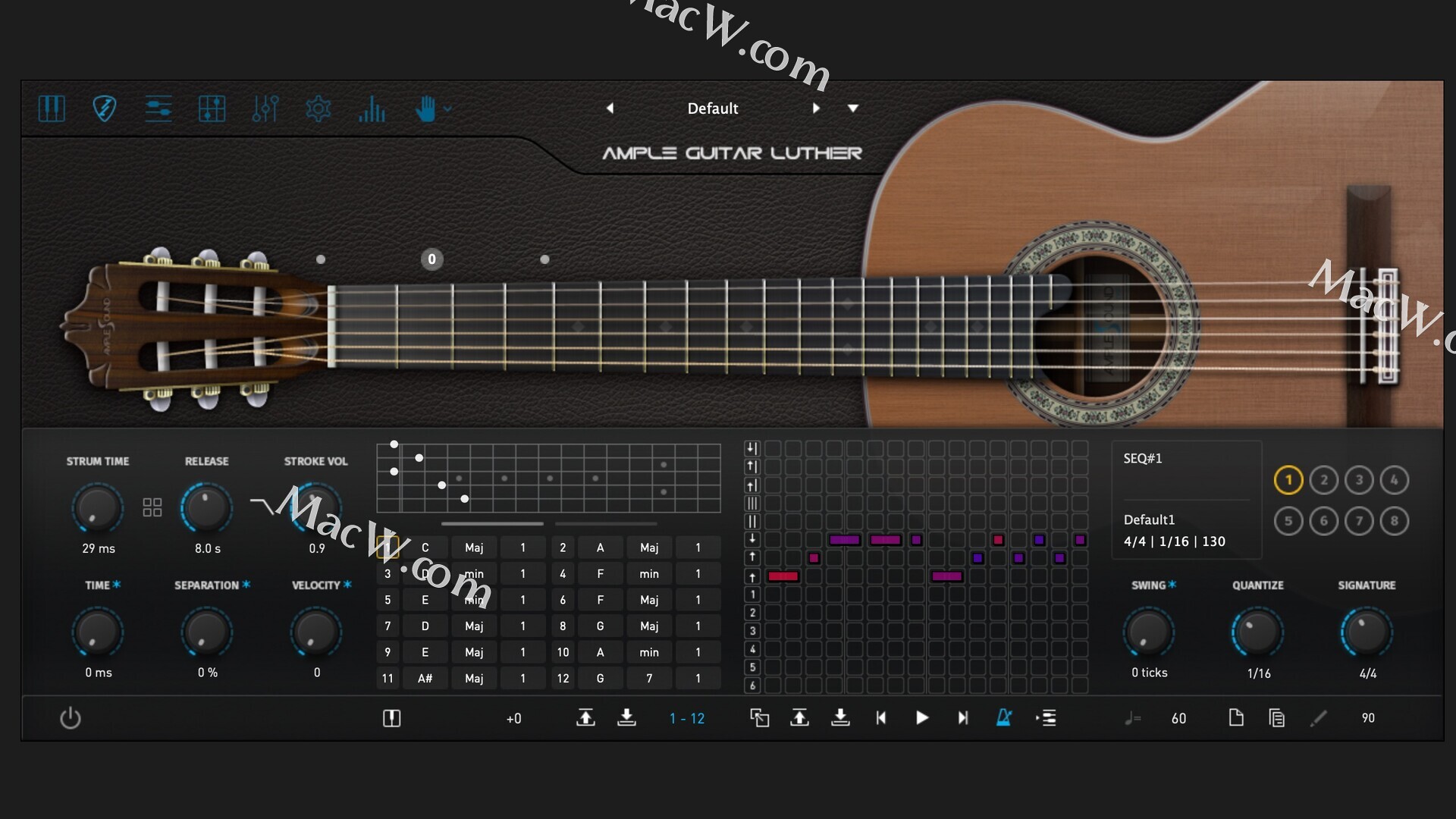Click the drag-to-host copy squares icon
Screen dimensions: 1456x819
click(759, 717)
